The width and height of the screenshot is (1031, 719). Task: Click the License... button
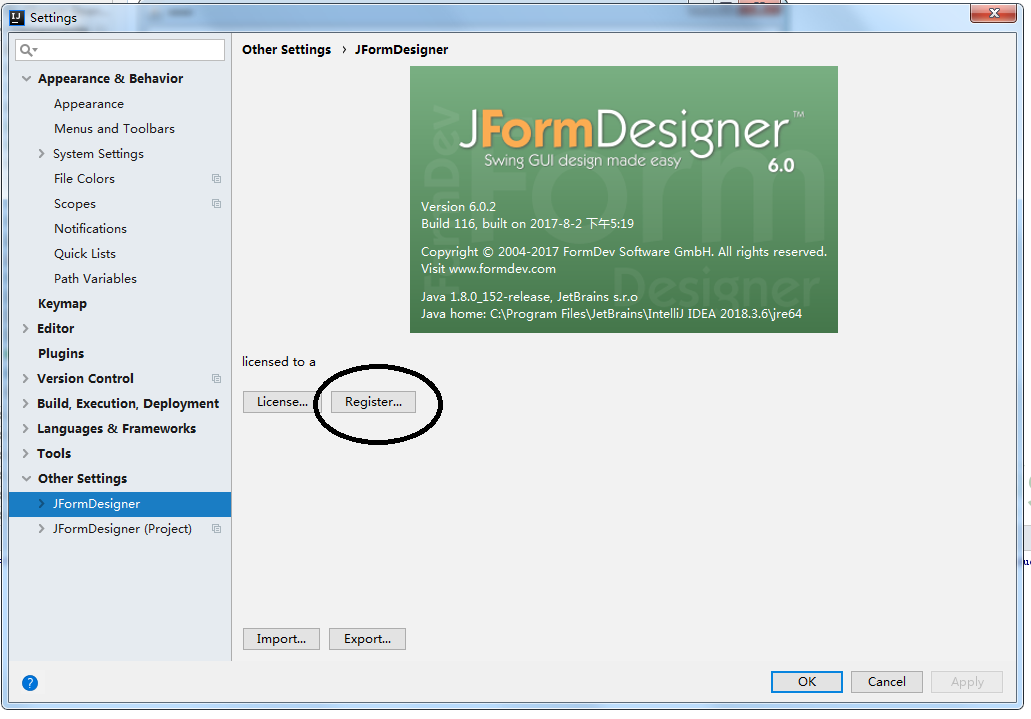[282, 402]
